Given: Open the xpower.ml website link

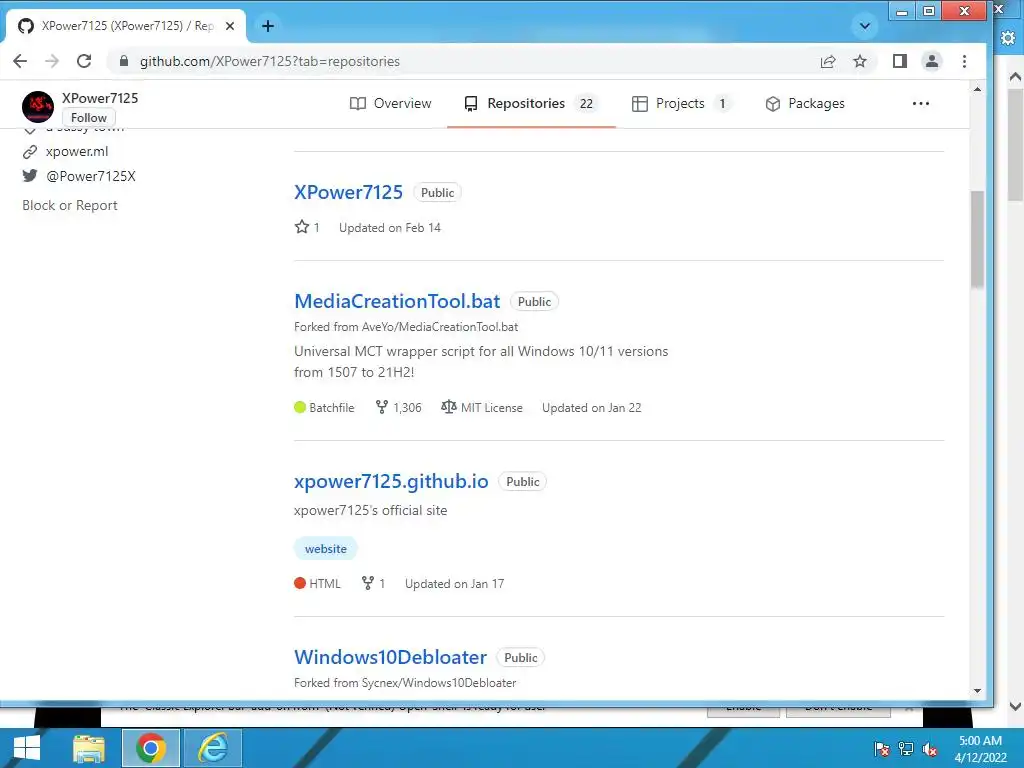Looking at the screenshot, I should click(x=77, y=152).
